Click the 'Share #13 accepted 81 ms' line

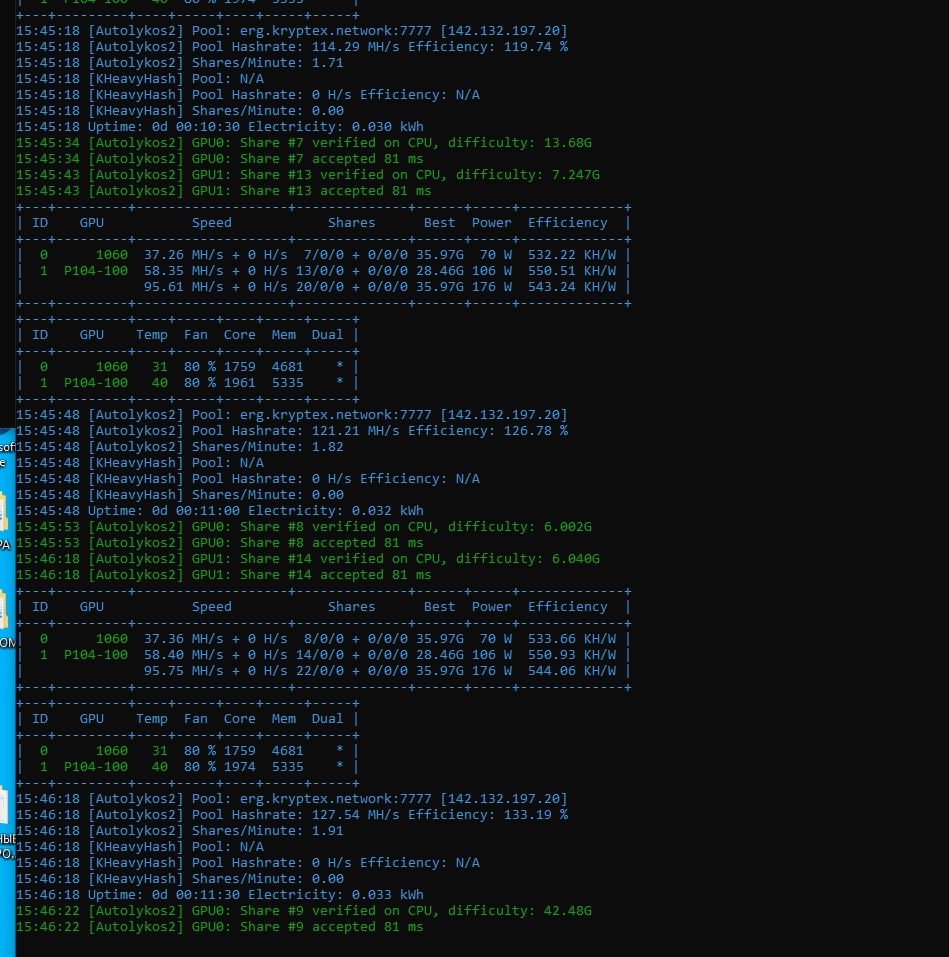(x=259, y=191)
